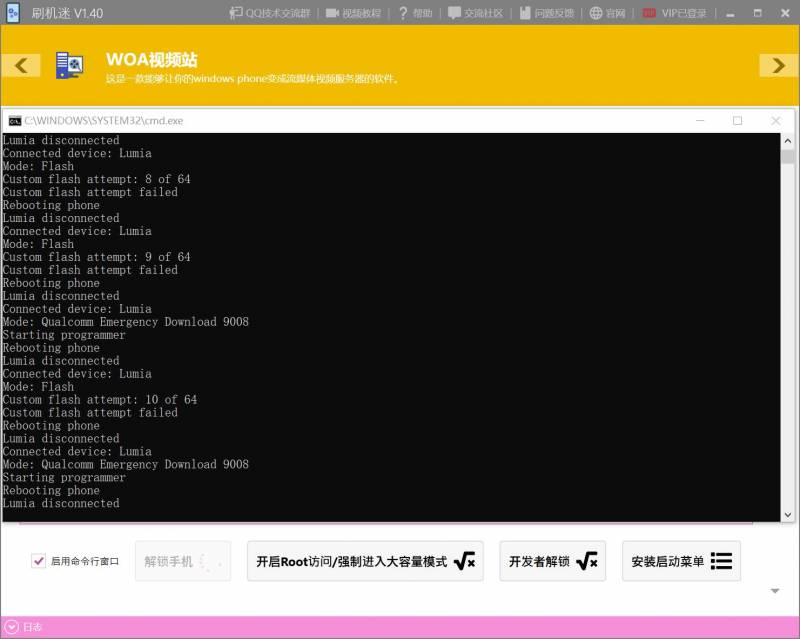The width and height of the screenshot is (800, 639).
Task: Click the VIP已登录 status
Action: coord(674,13)
